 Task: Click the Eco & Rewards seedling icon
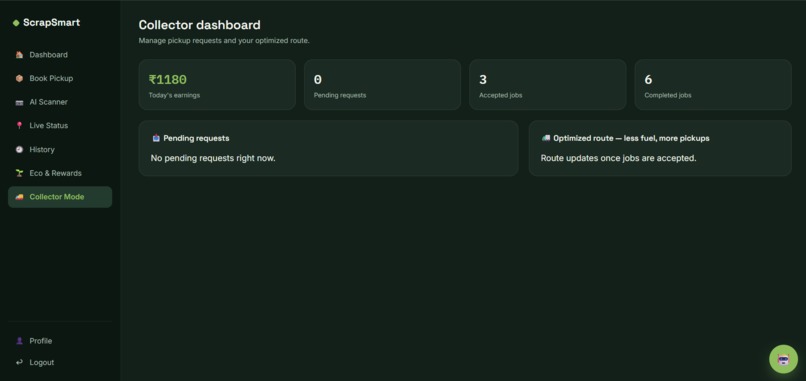tap(19, 173)
